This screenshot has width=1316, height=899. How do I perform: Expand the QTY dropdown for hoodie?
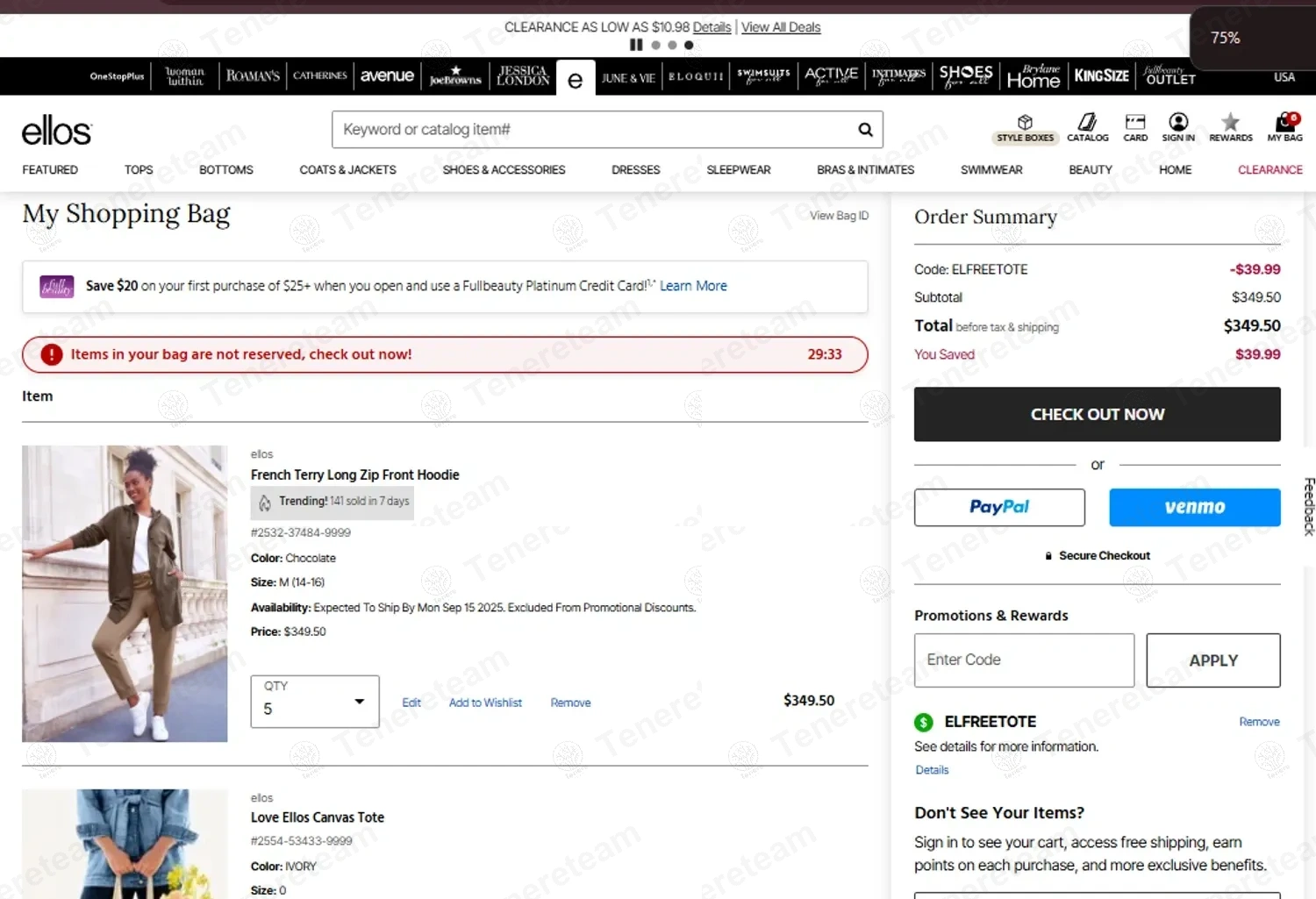point(315,702)
